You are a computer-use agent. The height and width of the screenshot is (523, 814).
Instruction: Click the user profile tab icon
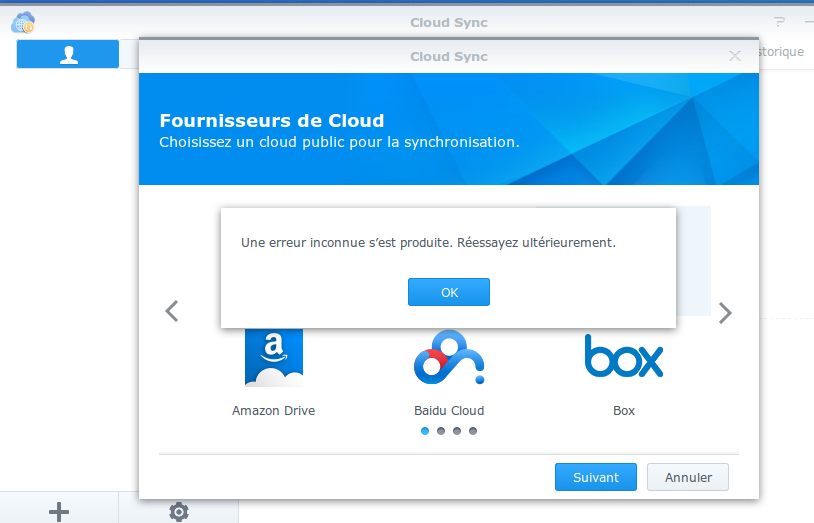tap(68, 54)
